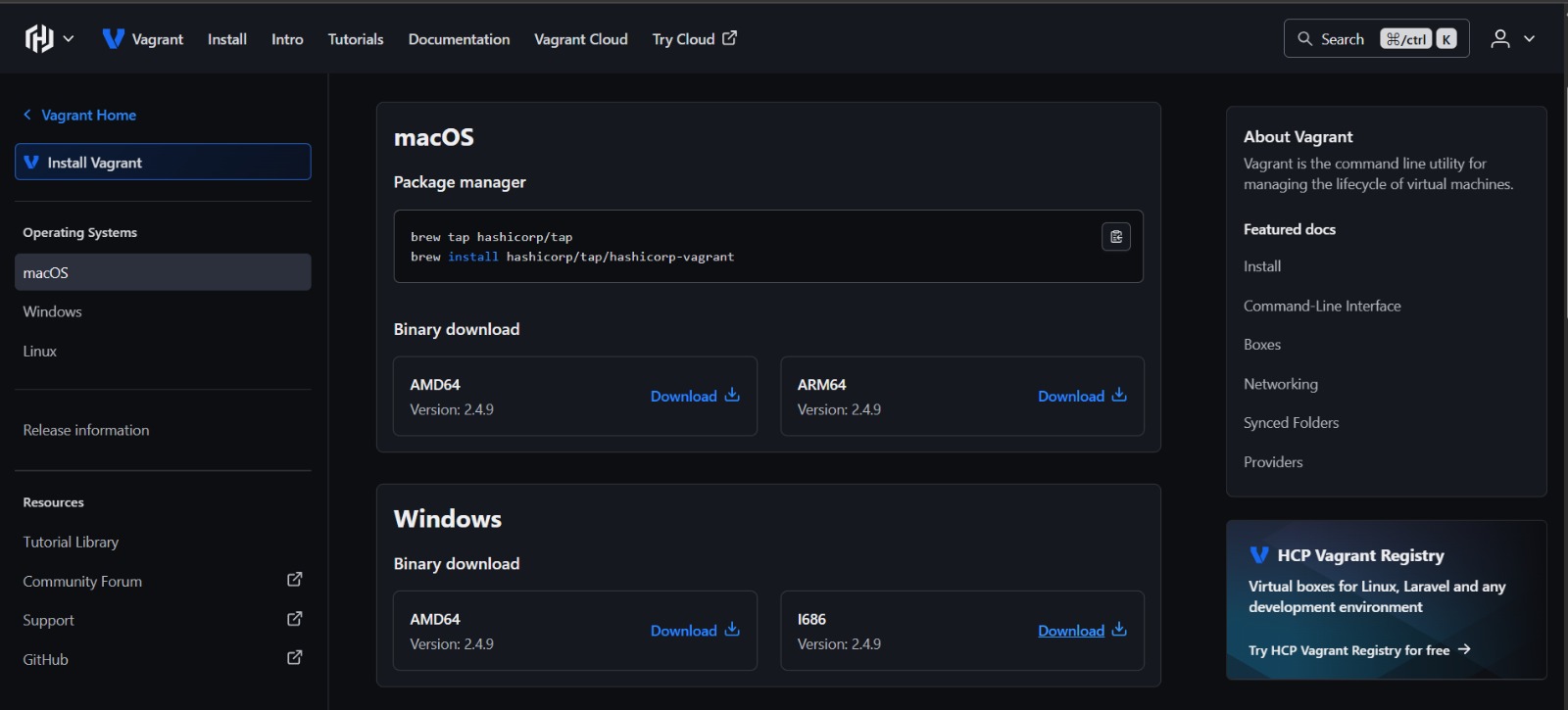Select Windows in Operating Systems sidebar
1568x710 pixels.
(x=53, y=311)
